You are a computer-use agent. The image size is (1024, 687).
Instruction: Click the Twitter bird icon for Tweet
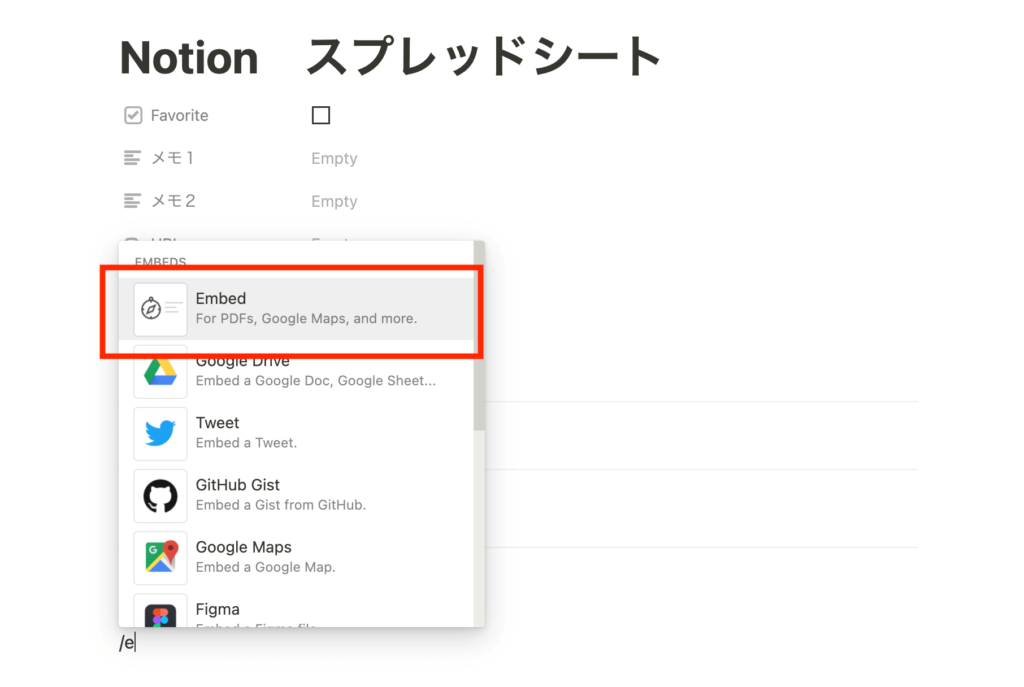[160, 433]
